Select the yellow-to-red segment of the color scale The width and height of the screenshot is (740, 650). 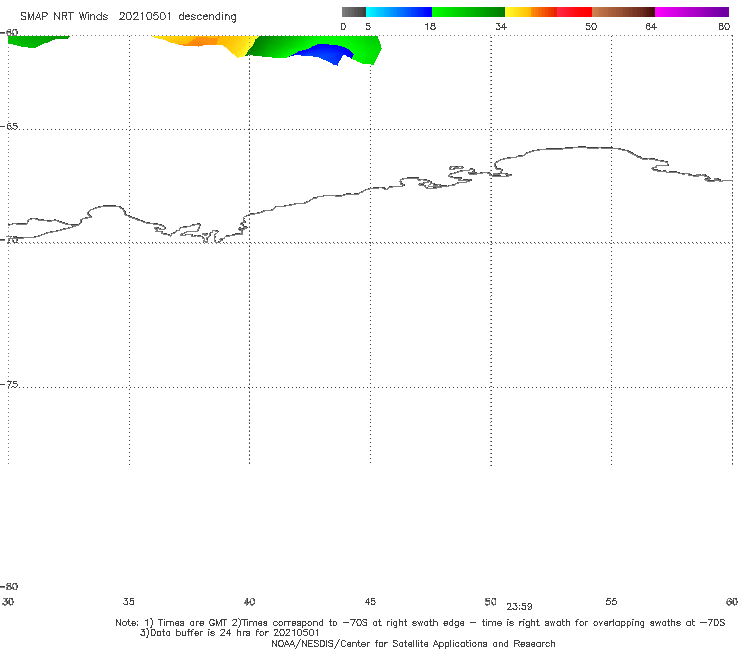point(548,12)
